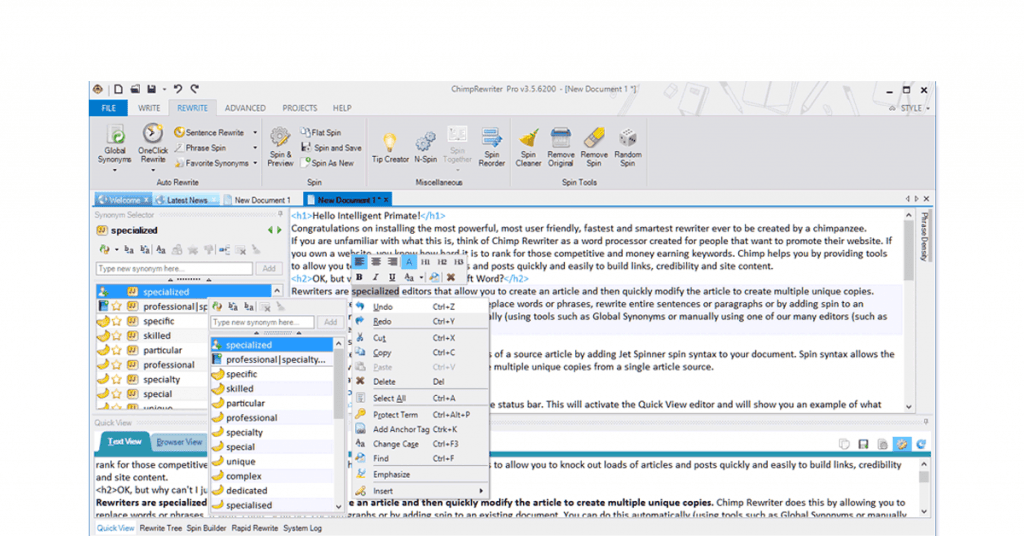Click Remove Original in Spin Tools
The width and height of the screenshot is (1024, 536).
[x=561, y=147]
